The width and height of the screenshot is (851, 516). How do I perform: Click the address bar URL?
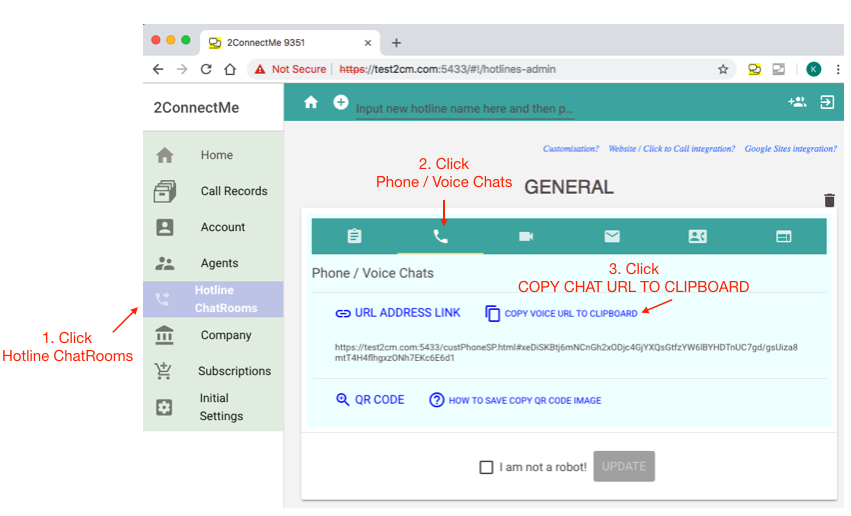pyautogui.click(x=447, y=69)
